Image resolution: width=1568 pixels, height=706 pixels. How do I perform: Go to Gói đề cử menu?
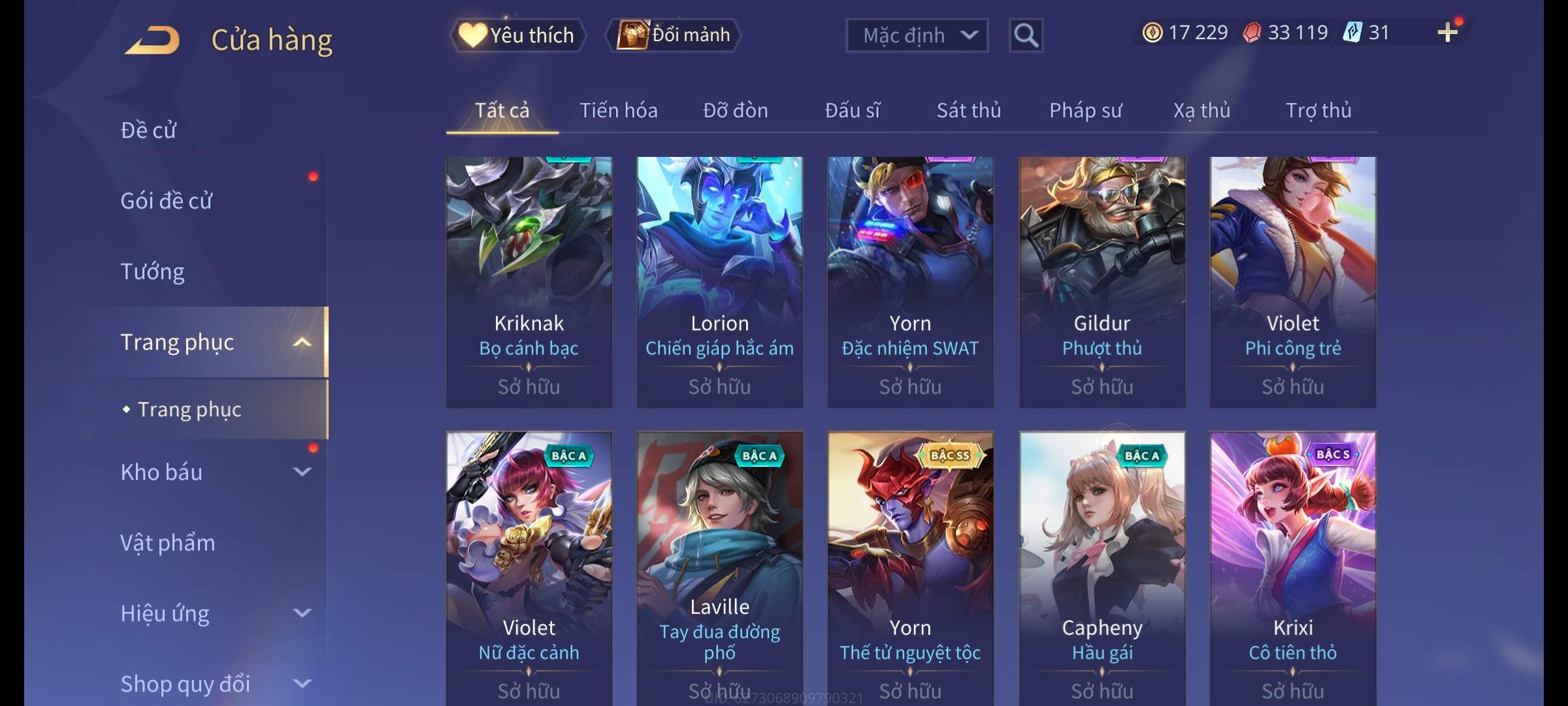pos(167,201)
